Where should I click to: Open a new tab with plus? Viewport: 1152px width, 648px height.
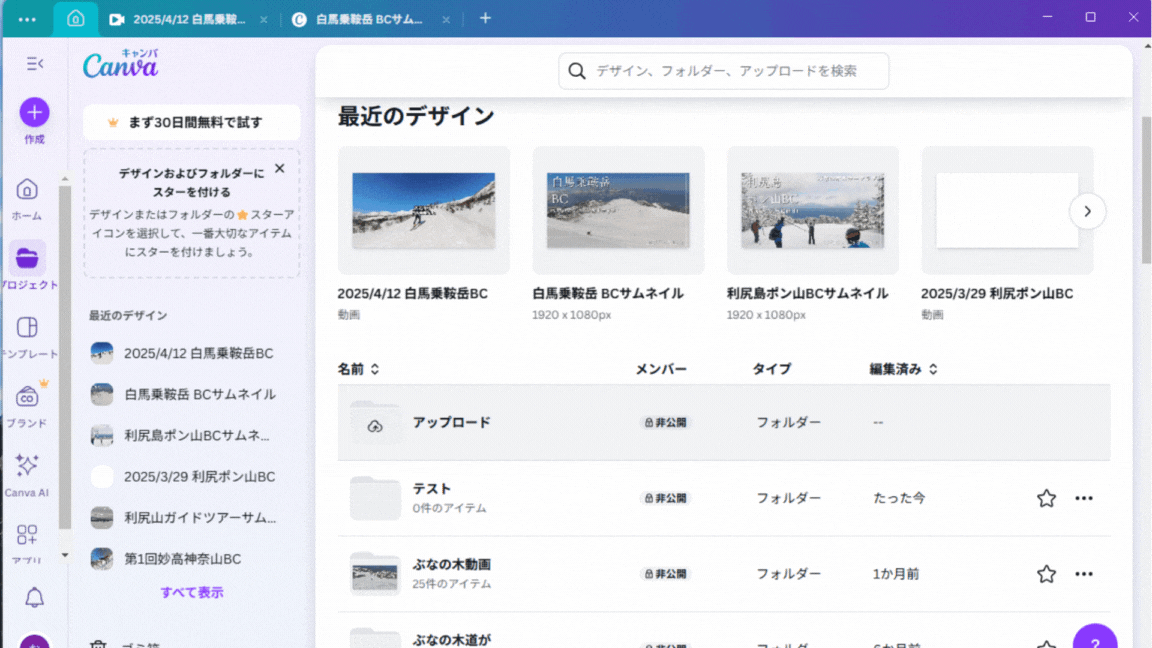click(485, 18)
